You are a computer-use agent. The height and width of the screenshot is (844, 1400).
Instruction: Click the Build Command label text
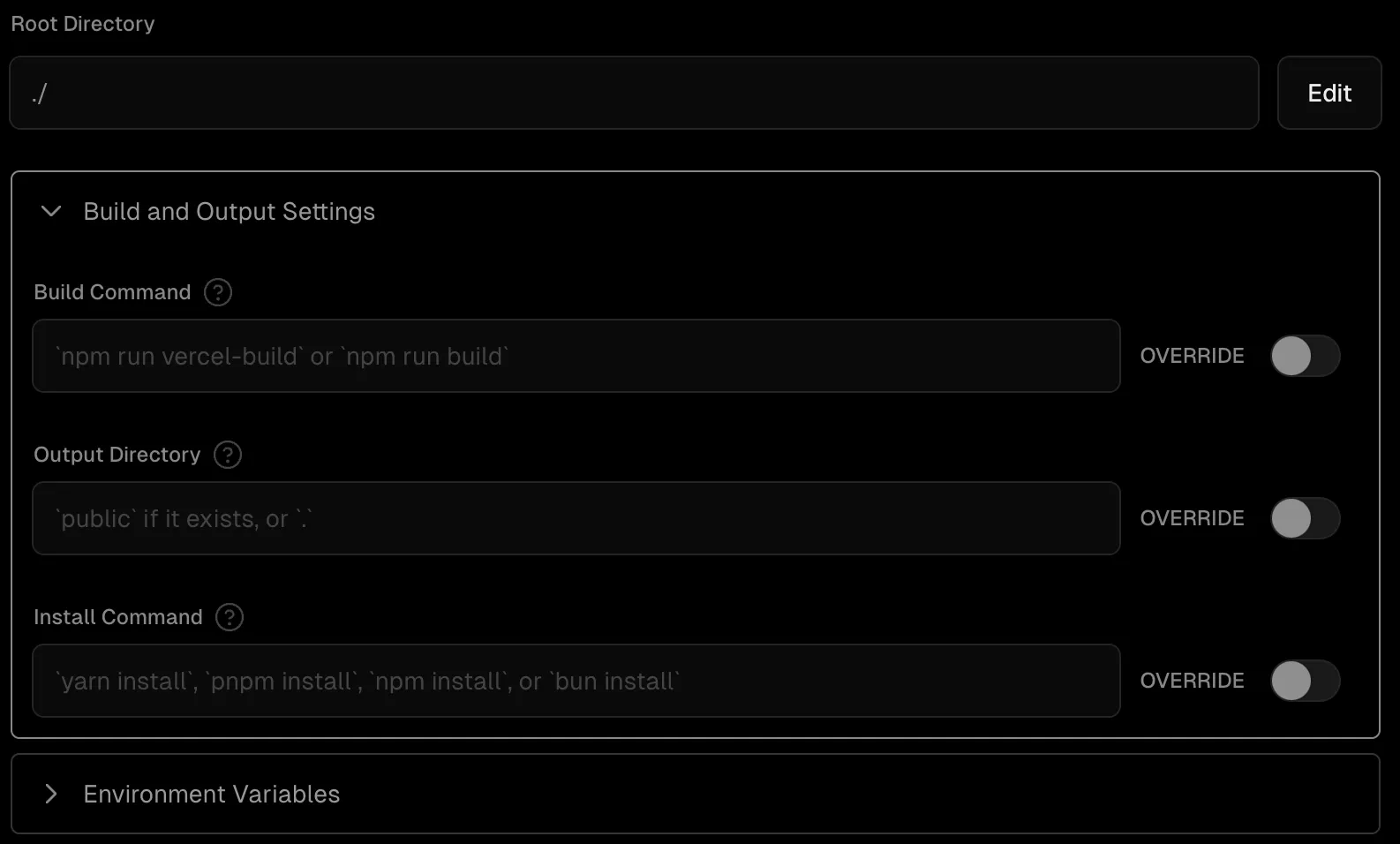112,292
